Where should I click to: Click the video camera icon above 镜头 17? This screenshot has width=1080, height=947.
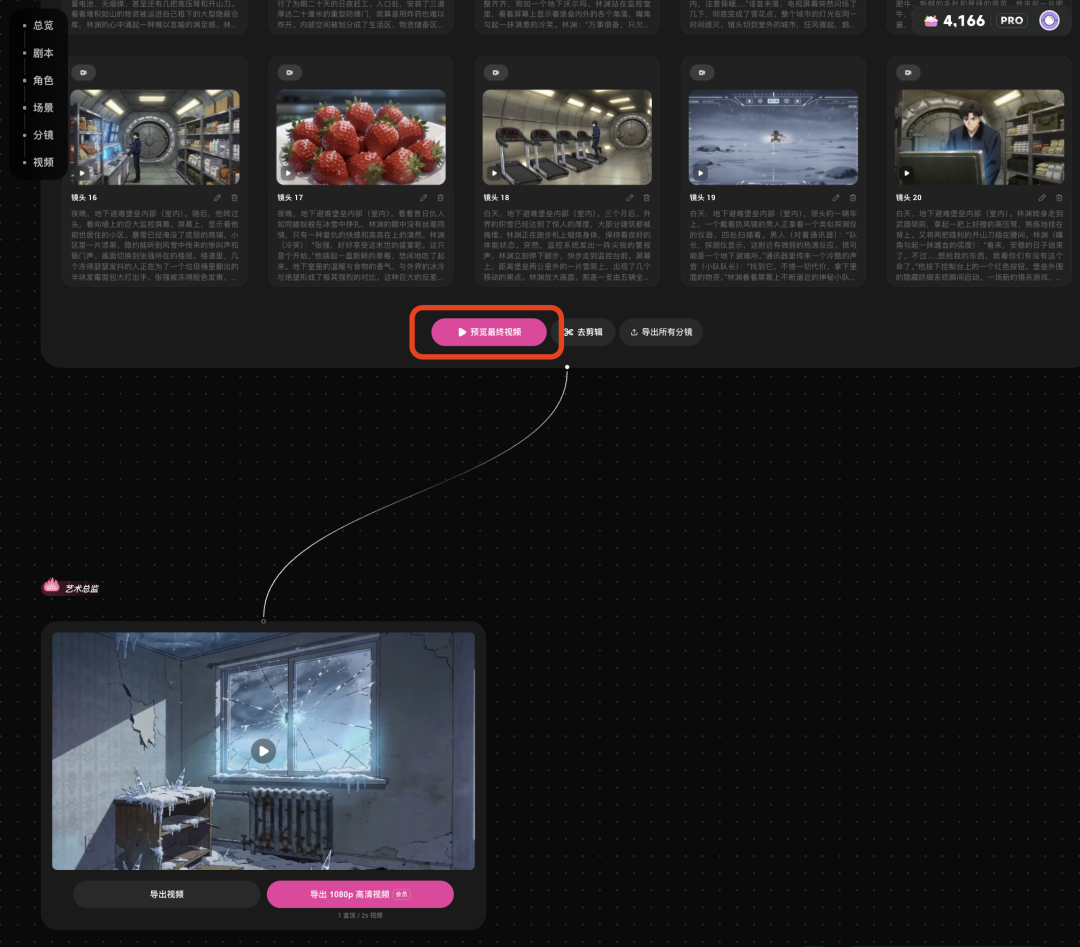pyautogui.click(x=288, y=73)
